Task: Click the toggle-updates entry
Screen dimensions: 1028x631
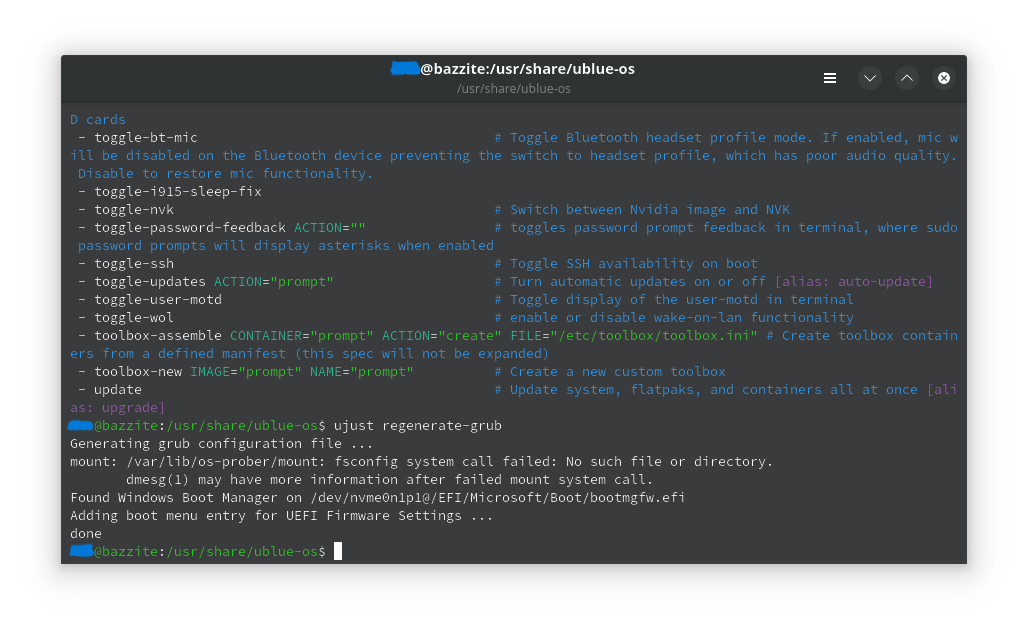Action: 149,281
